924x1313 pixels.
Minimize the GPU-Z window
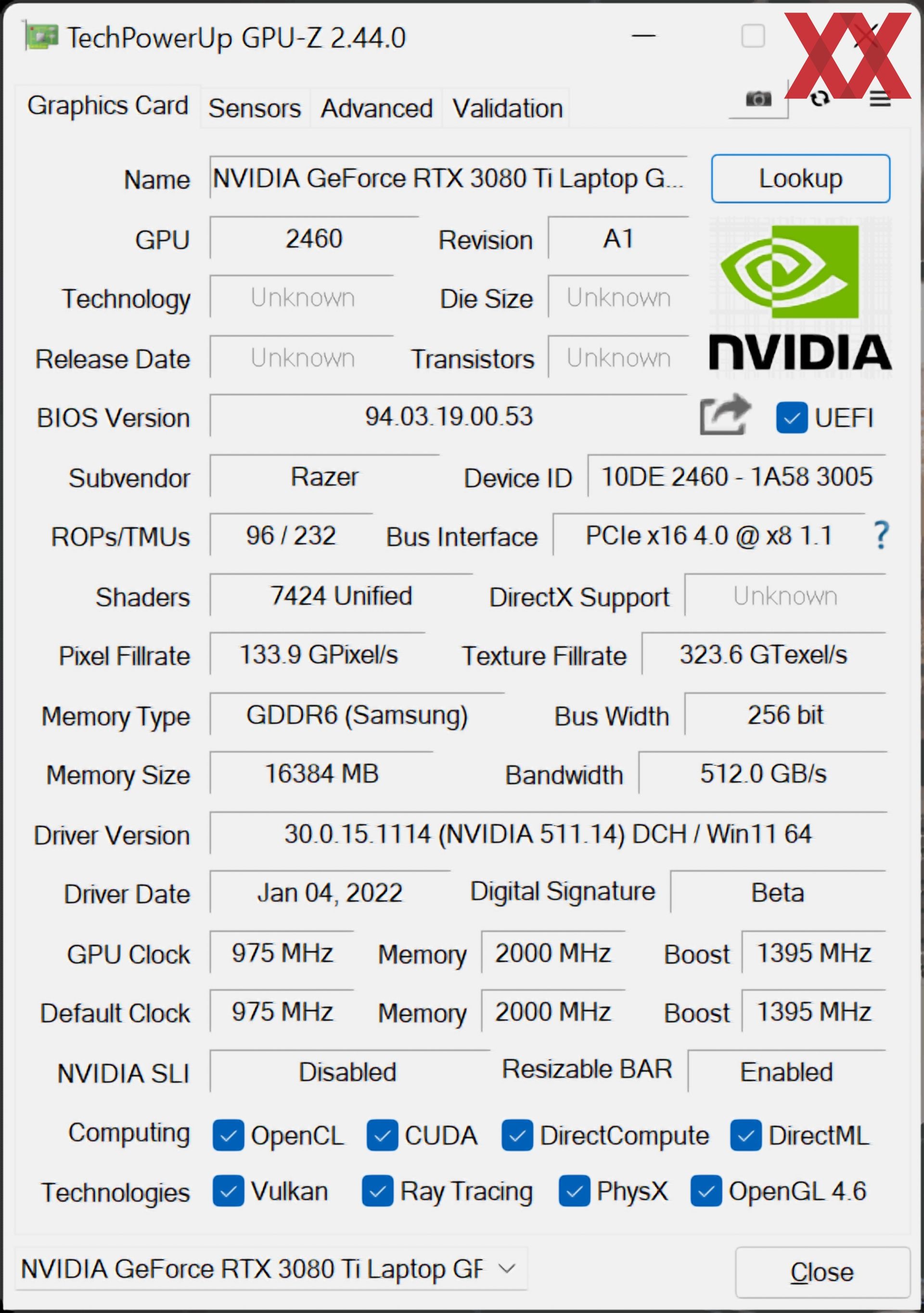point(643,36)
